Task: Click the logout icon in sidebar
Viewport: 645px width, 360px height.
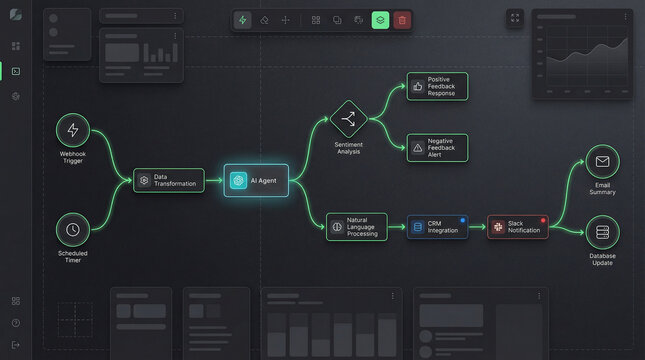Action: [16, 345]
